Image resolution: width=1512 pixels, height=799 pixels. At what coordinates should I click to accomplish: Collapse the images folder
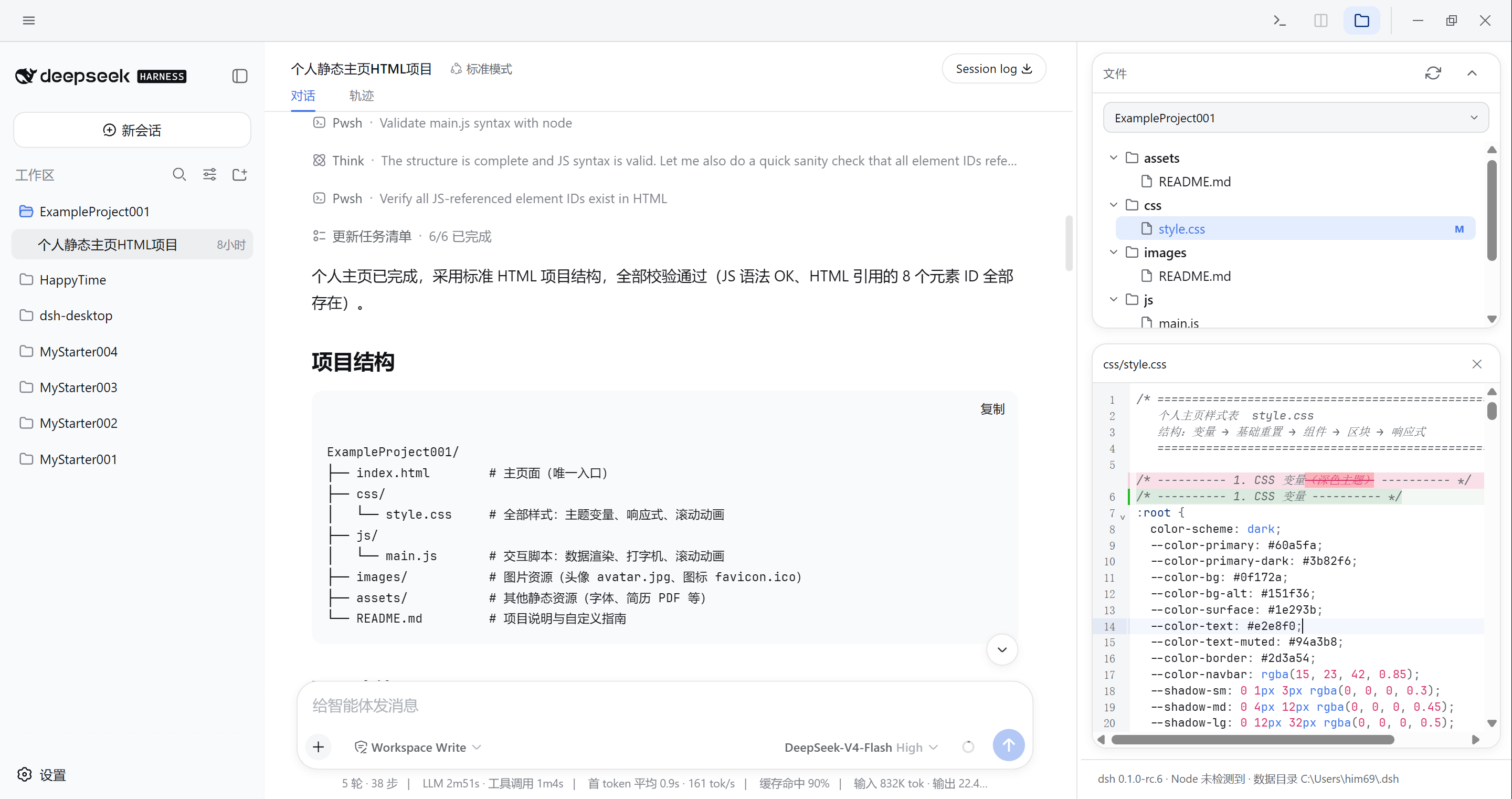pos(1114,252)
